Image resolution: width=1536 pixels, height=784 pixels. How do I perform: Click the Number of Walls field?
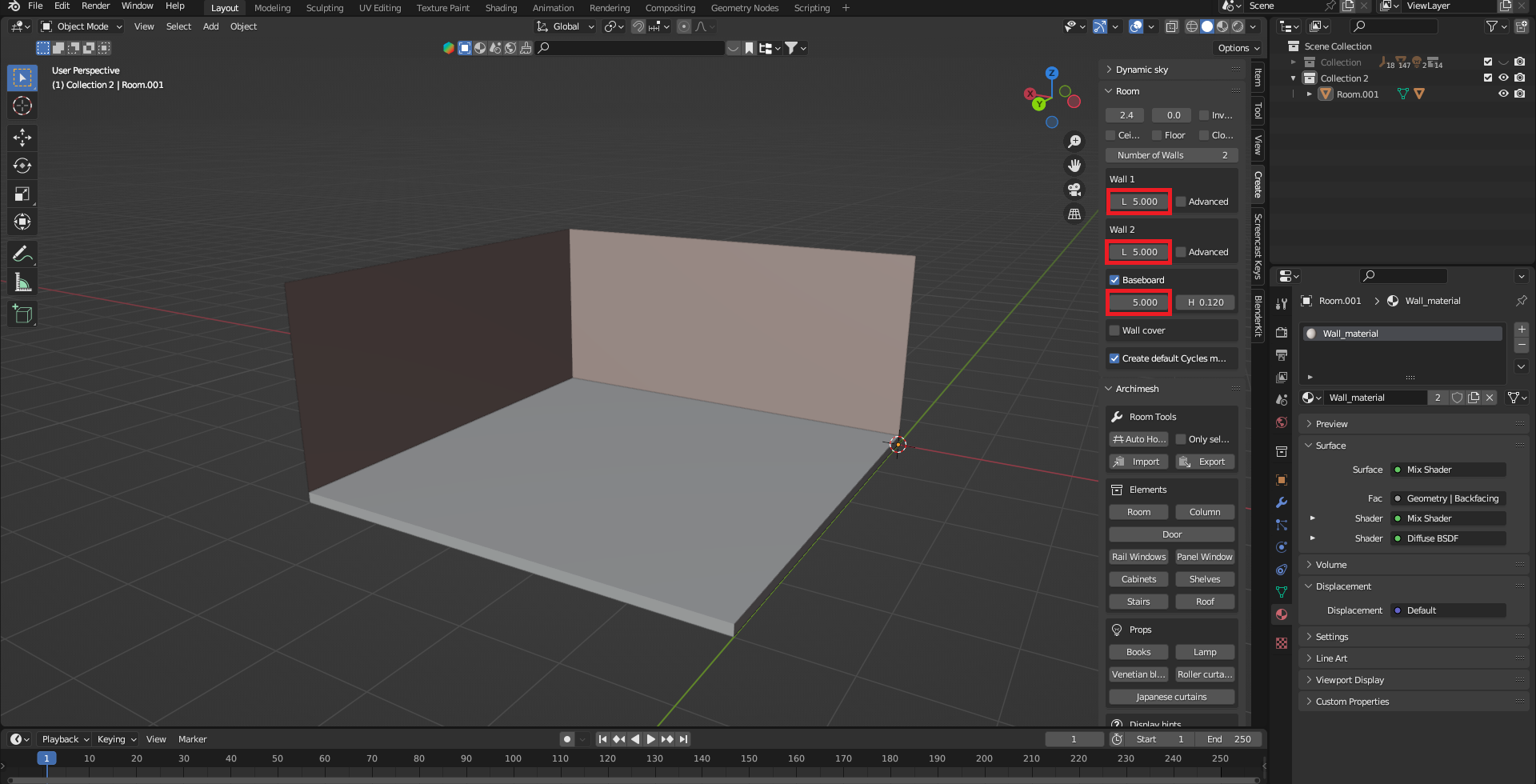[x=1172, y=155]
